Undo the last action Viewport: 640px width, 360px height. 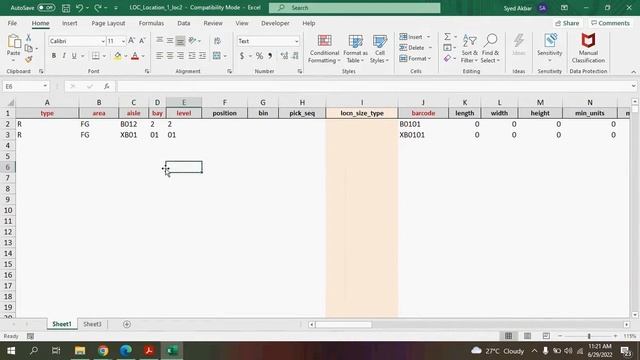[x=79, y=8]
